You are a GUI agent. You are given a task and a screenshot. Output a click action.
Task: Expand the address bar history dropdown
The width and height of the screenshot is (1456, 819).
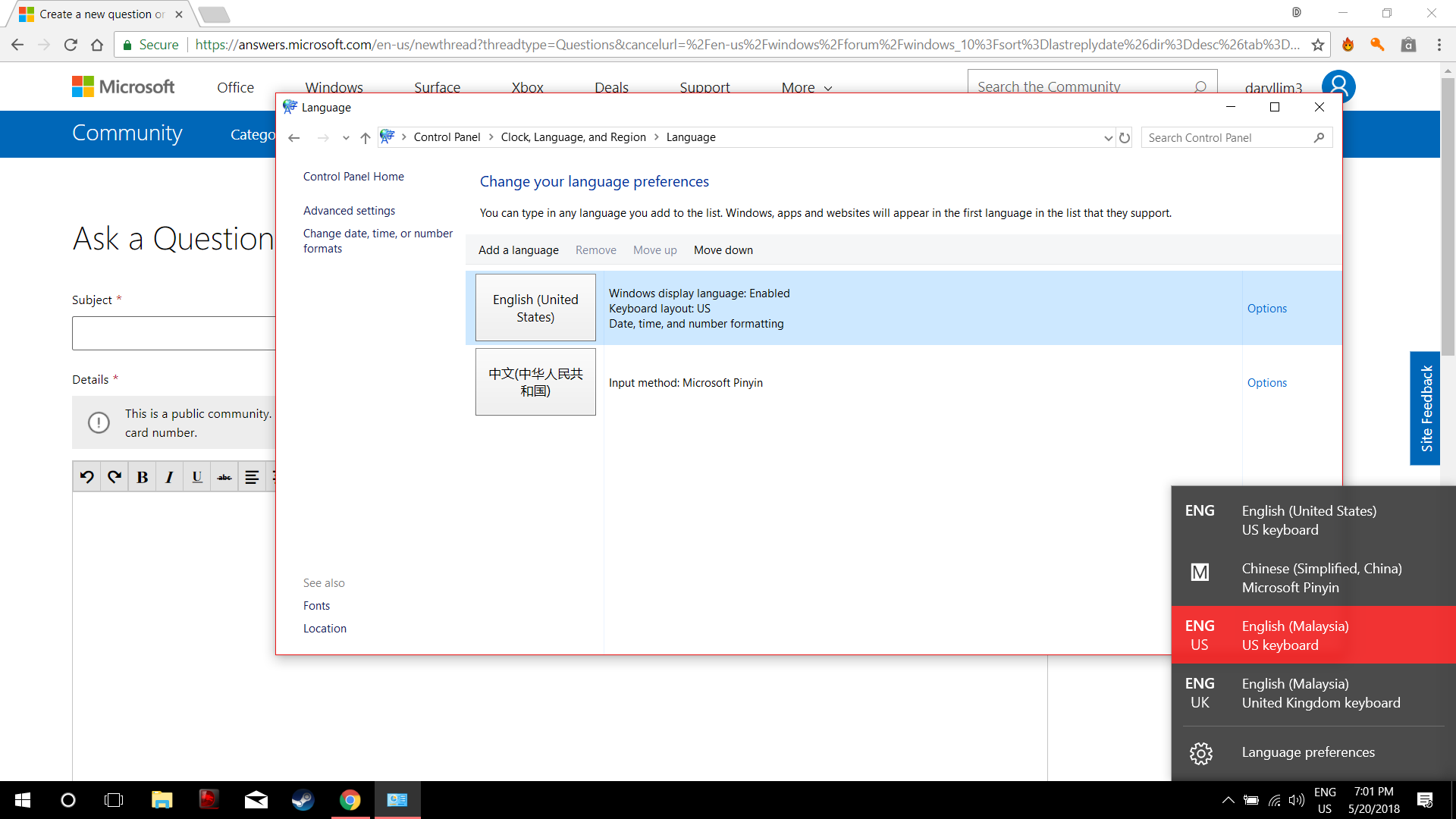[x=1108, y=138]
